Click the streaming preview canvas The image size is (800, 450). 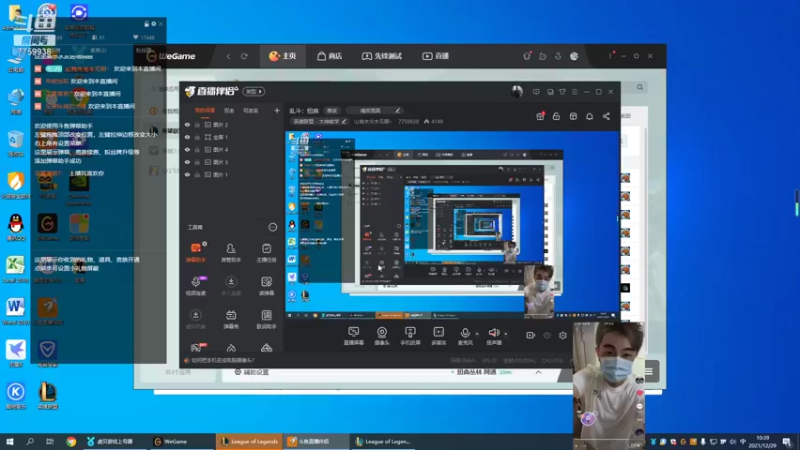point(452,224)
